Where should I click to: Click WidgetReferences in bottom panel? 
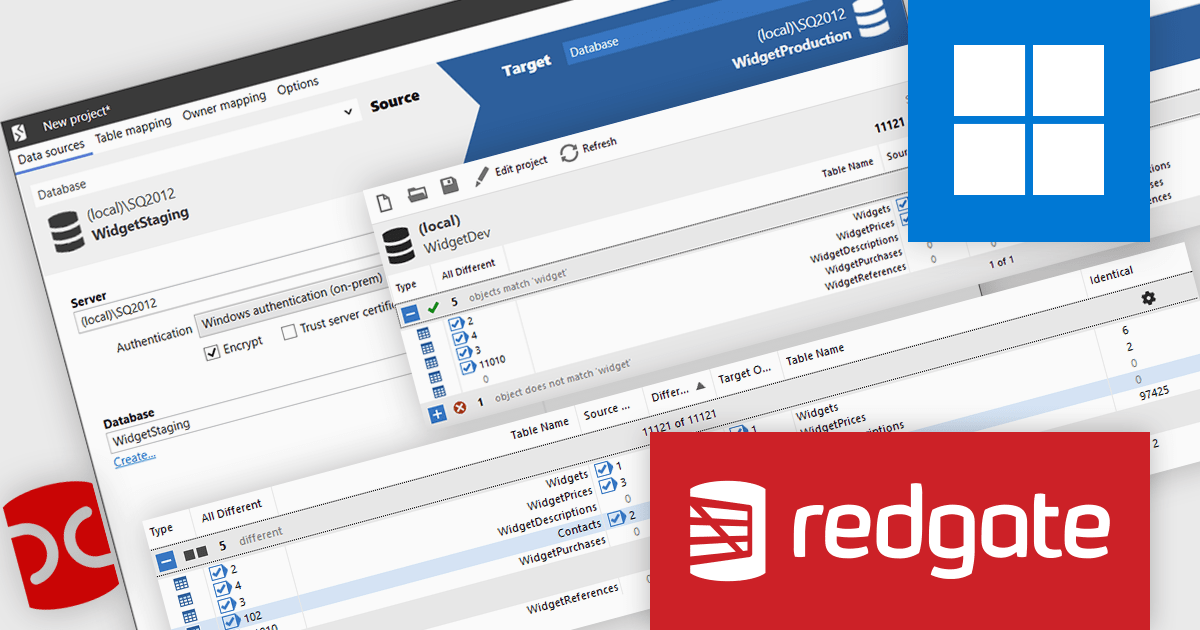click(573, 598)
